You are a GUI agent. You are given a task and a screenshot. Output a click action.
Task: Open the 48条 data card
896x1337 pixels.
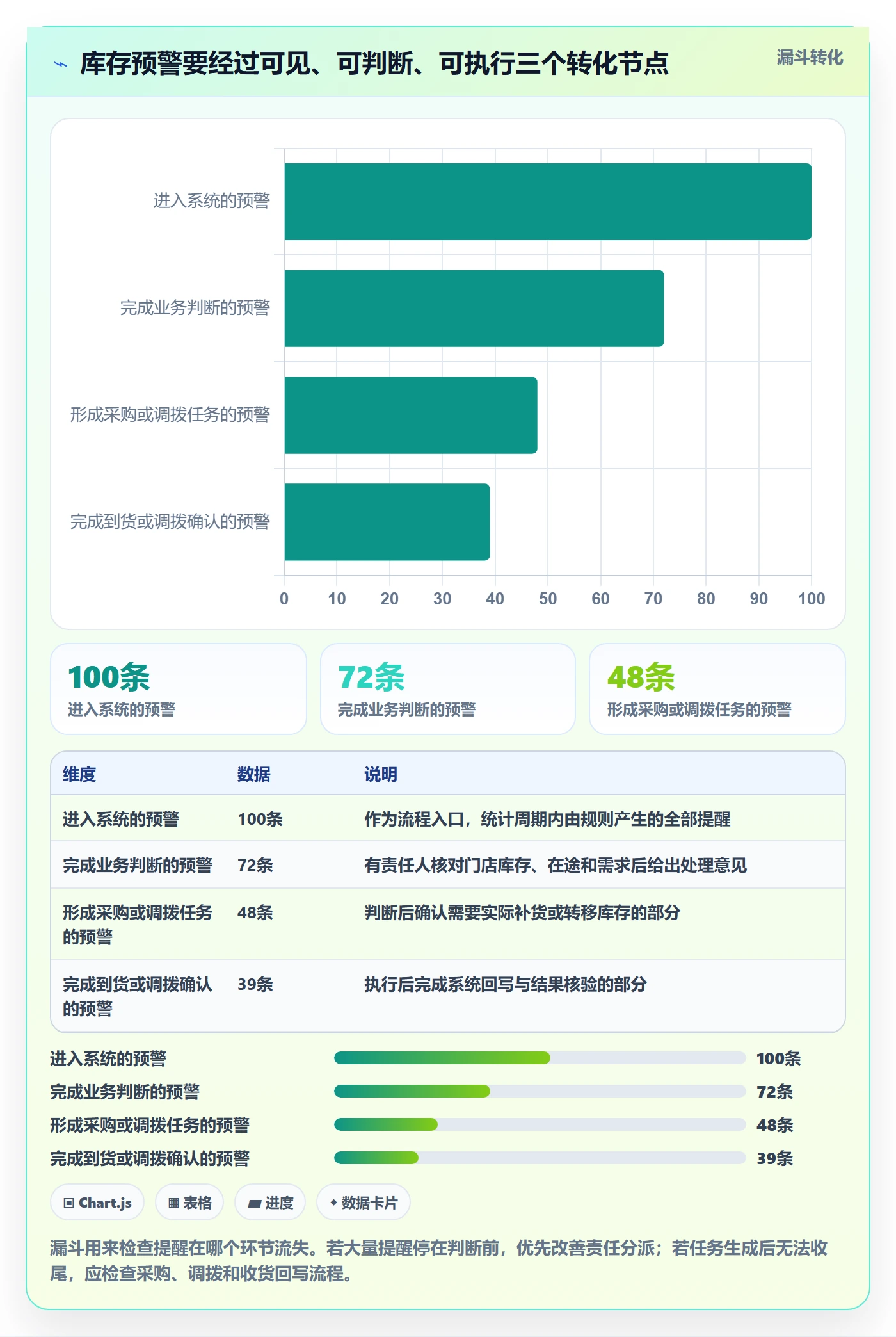point(717,689)
